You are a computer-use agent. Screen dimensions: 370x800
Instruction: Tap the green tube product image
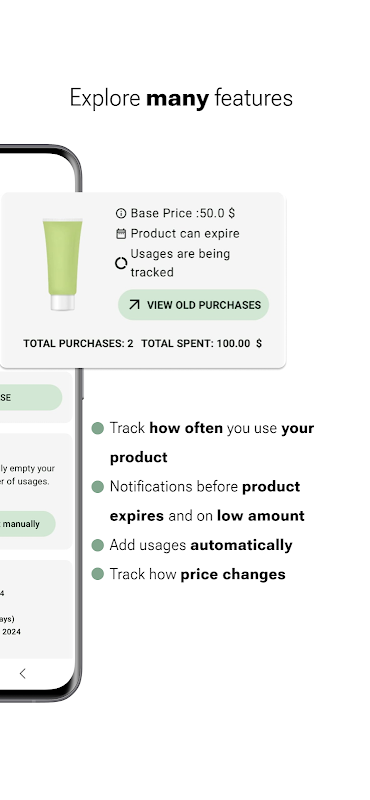coord(63,264)
